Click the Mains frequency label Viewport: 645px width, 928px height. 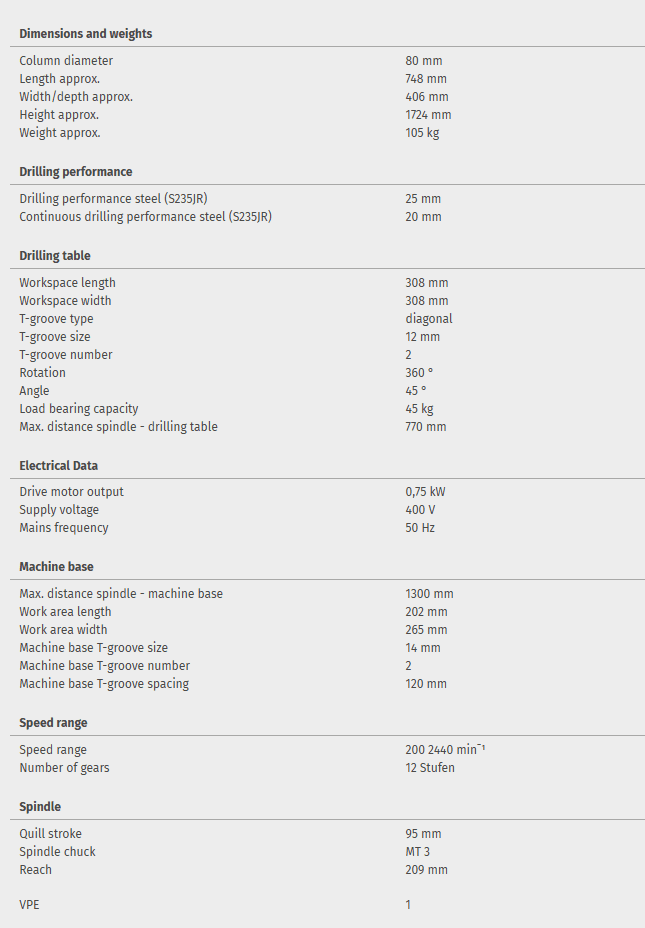coord(64,528)
